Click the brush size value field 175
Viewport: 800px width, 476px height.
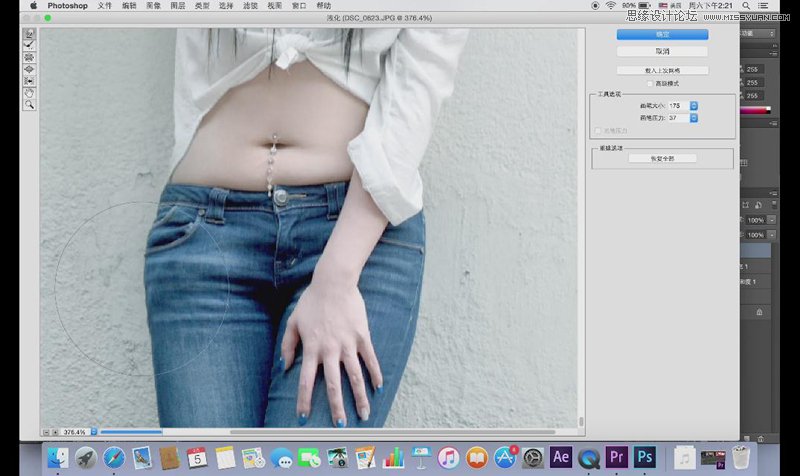(x=678, y=106)
